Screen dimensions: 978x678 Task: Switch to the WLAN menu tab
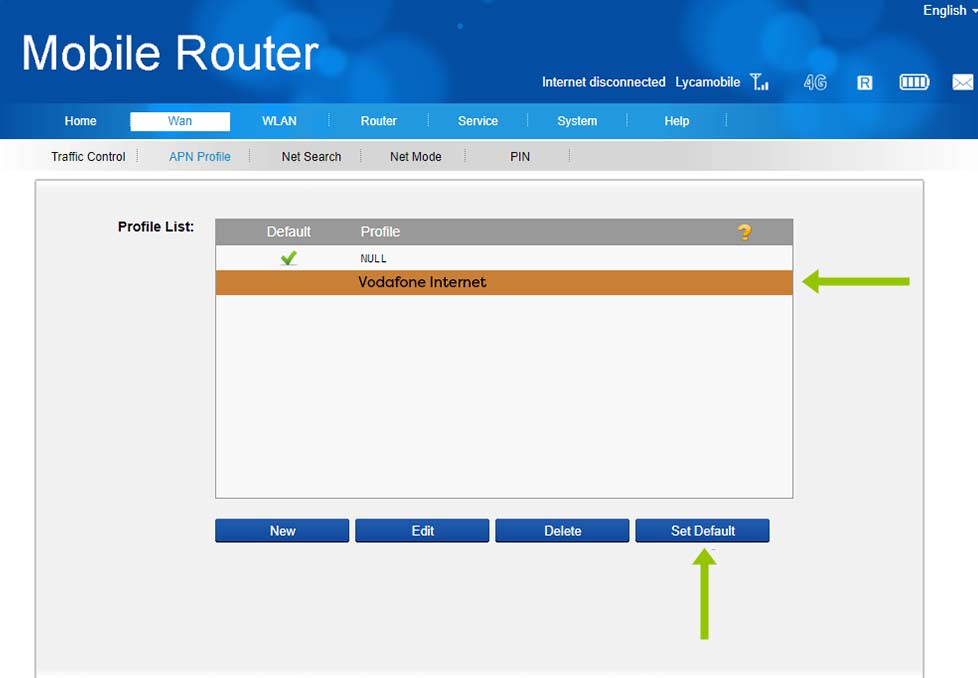click(x=279, y=121)
